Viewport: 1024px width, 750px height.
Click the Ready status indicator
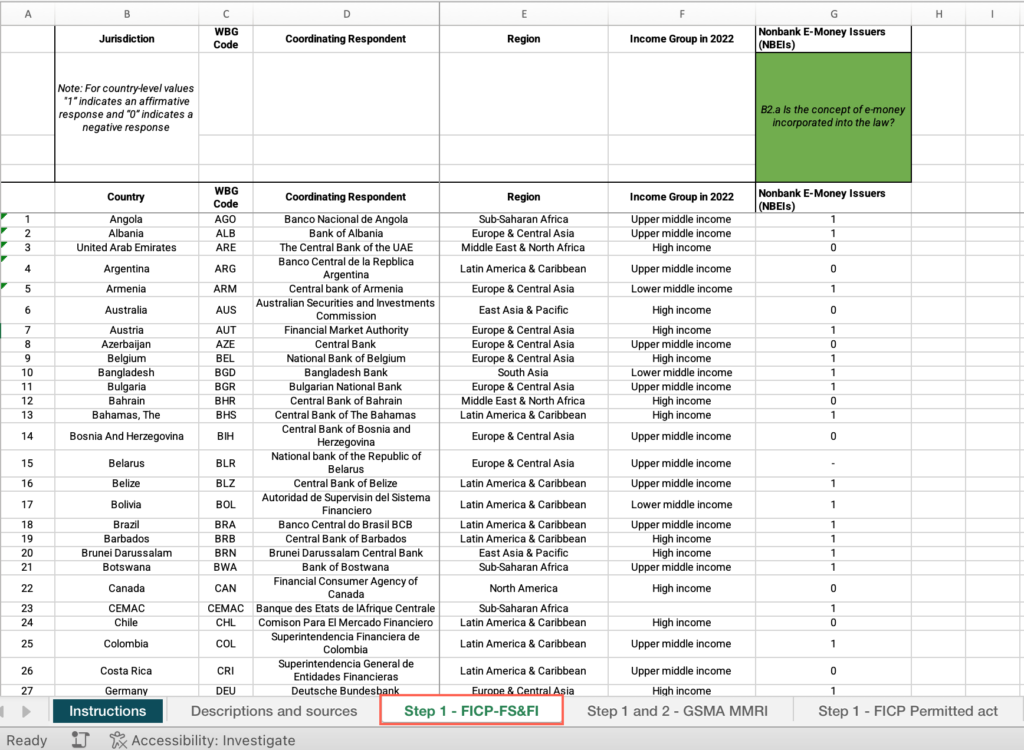pos(27,740)
